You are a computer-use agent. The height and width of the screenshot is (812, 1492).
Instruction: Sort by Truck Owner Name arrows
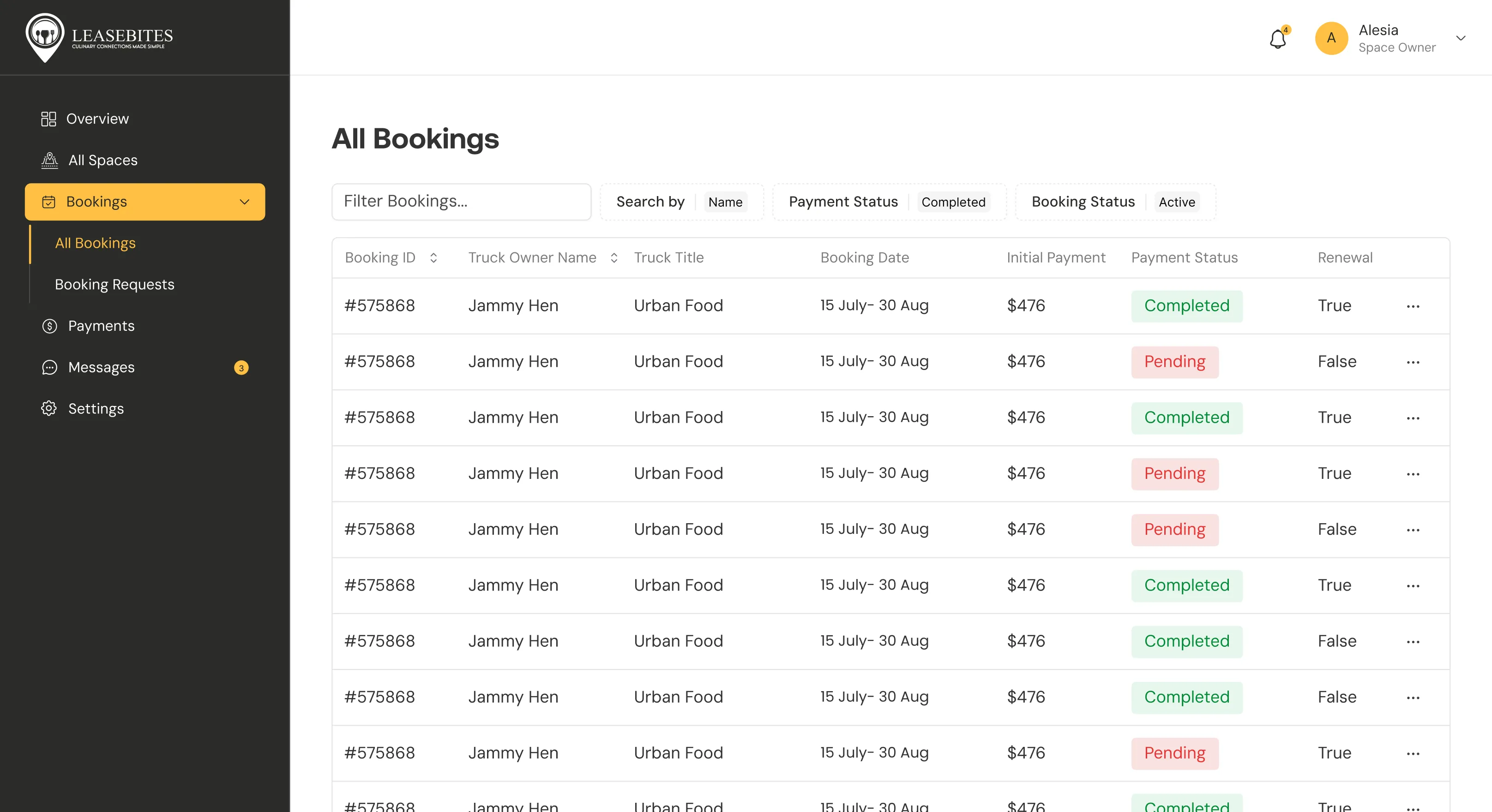point(614,258)
